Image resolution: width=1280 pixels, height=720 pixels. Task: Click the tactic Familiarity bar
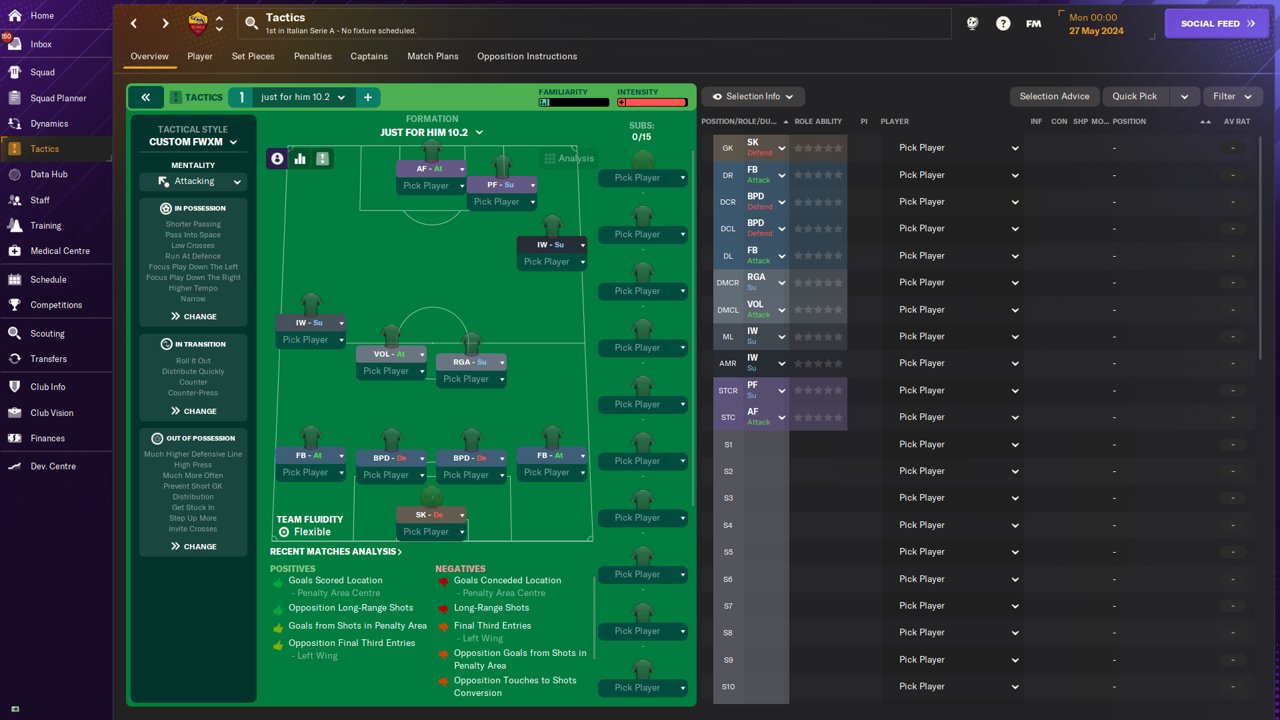coord(573,102)
